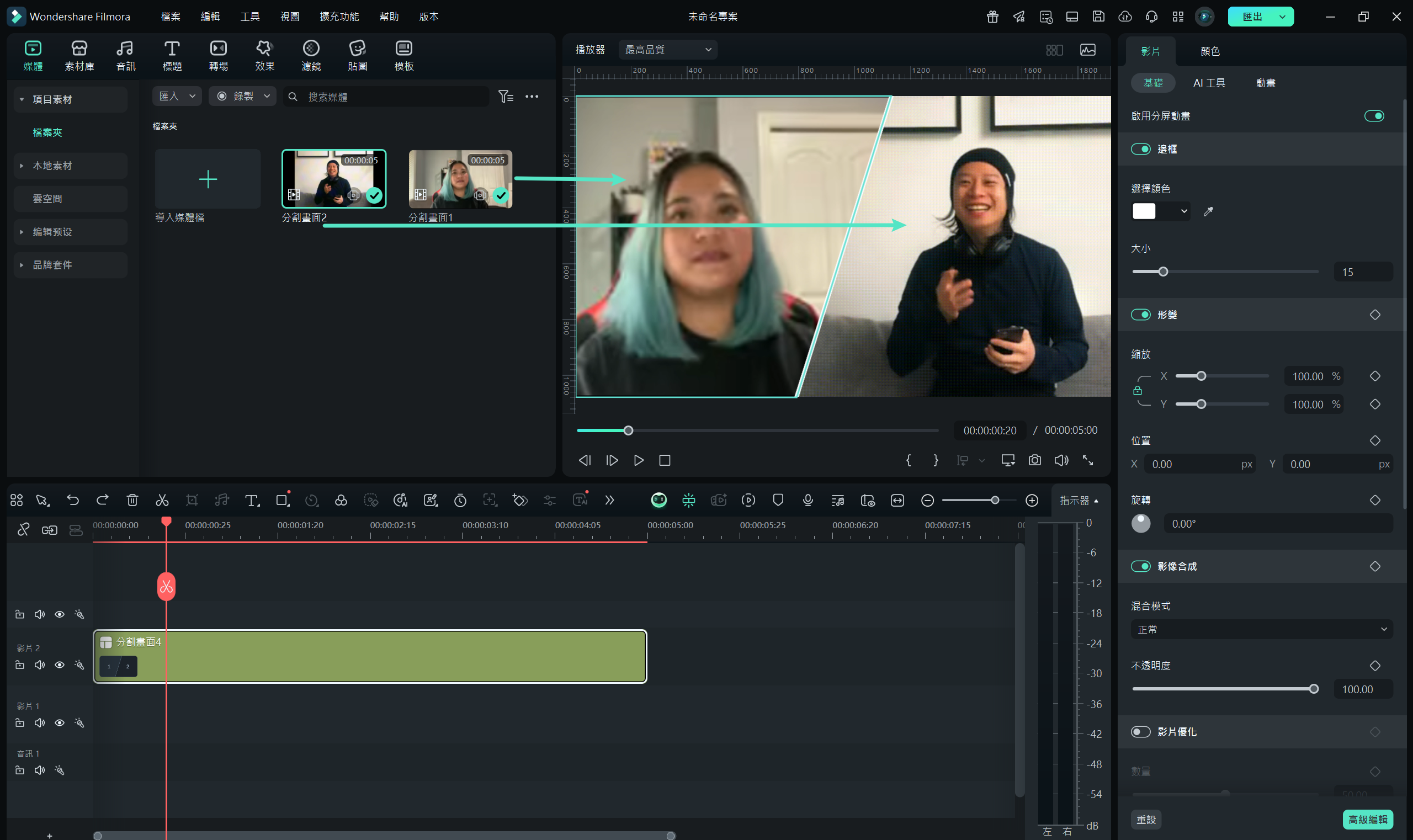Click the voiceover microphone icon

click(x=808, y=500)
